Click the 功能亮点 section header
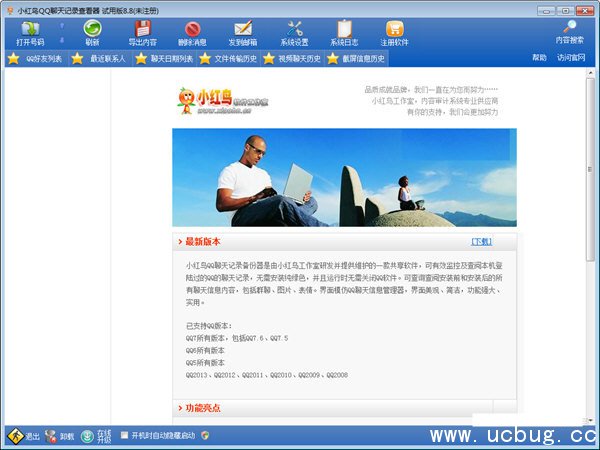Viewport: 600px width, 450px height. [x=203, y=408]
